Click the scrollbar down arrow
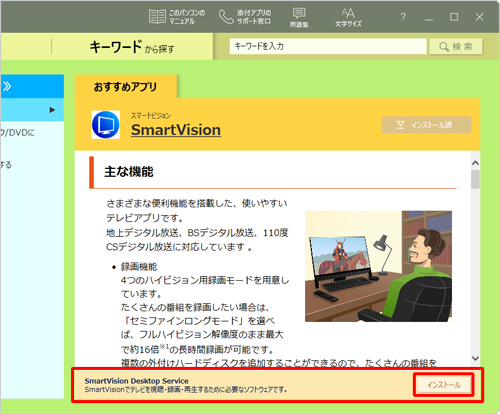Image resolution: width=500 pixels, height=414 pixels. point(475,358)
